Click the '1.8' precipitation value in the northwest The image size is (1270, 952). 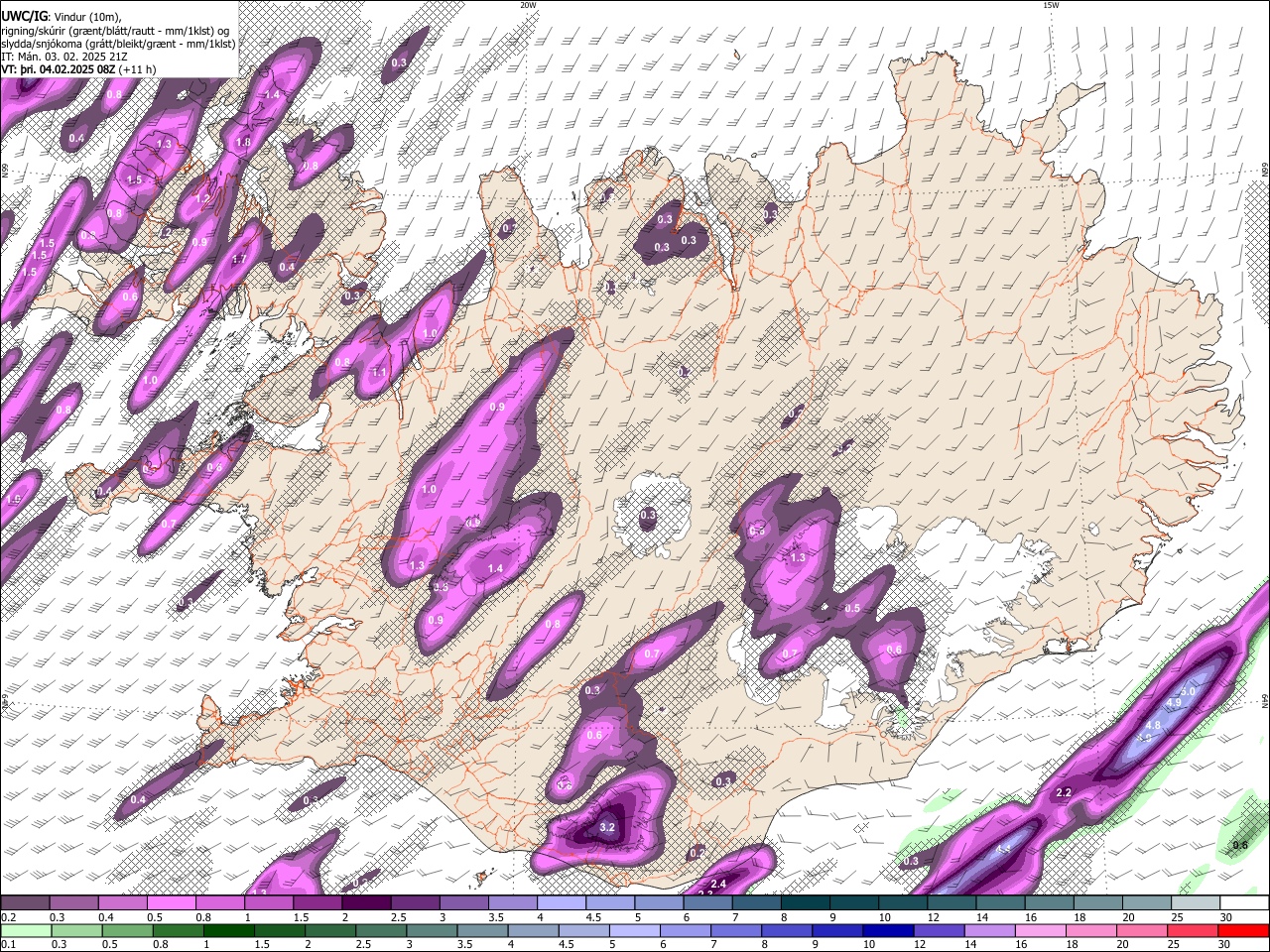point(243,142)
